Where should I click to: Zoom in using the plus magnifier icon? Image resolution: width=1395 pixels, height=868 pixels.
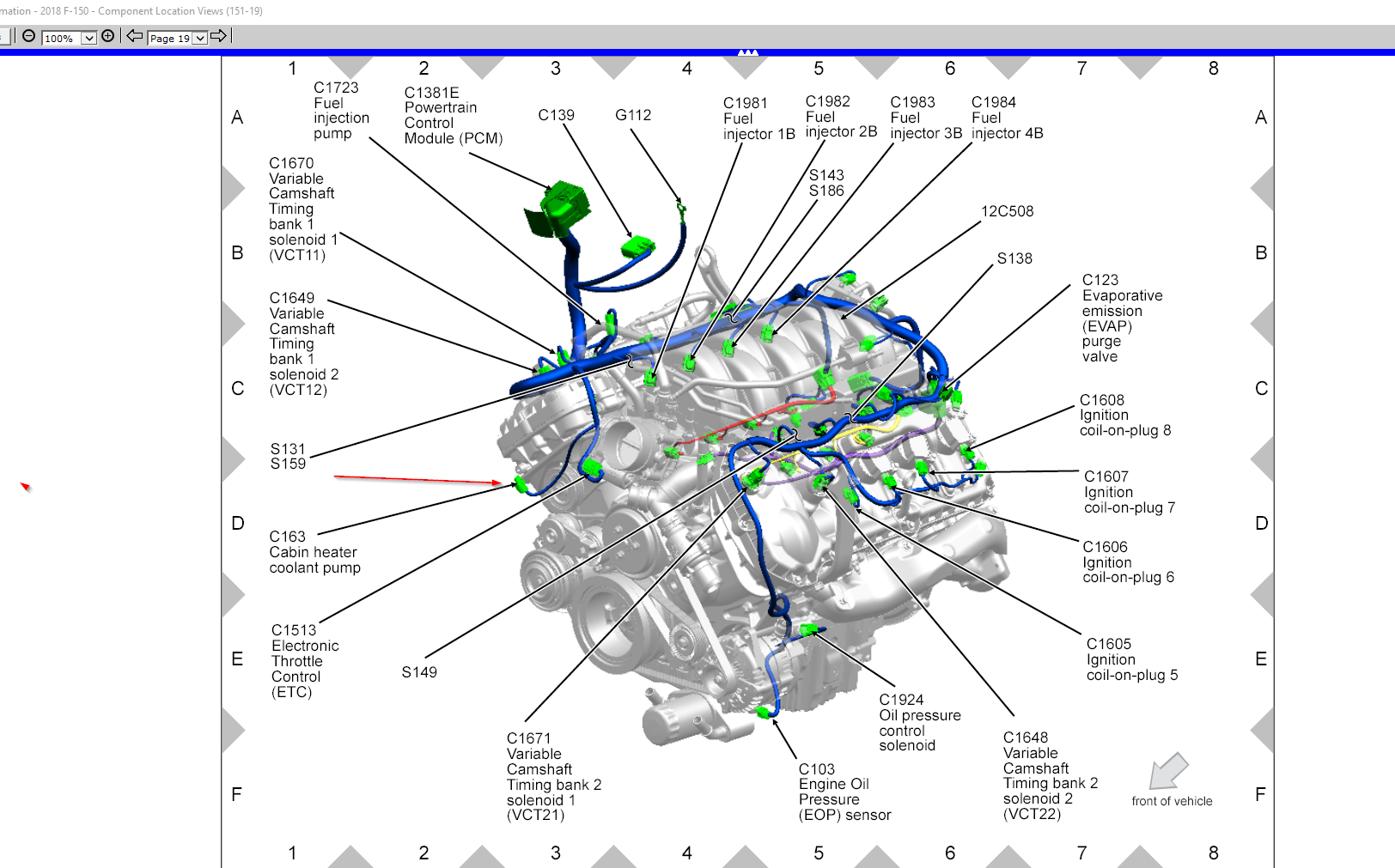(107, 36)
